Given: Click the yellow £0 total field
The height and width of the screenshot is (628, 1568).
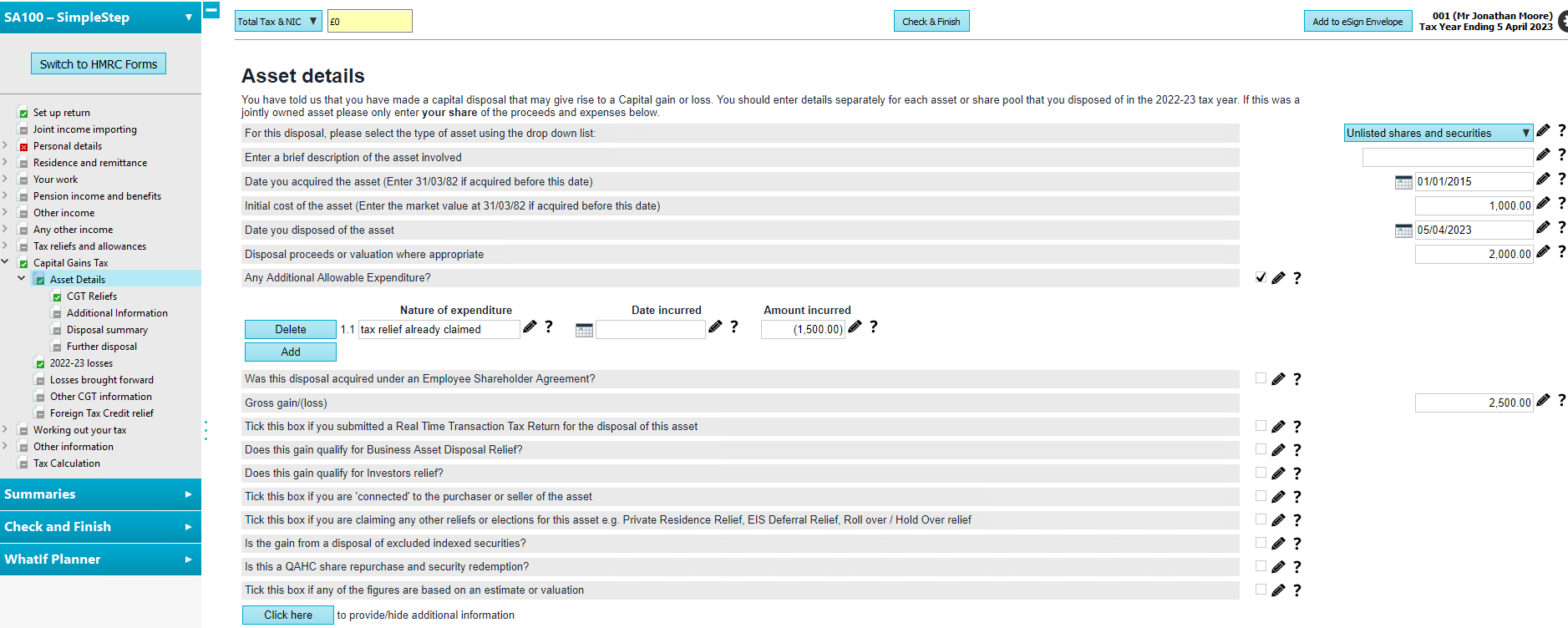Looking at the screenshot, I should 369,20.
